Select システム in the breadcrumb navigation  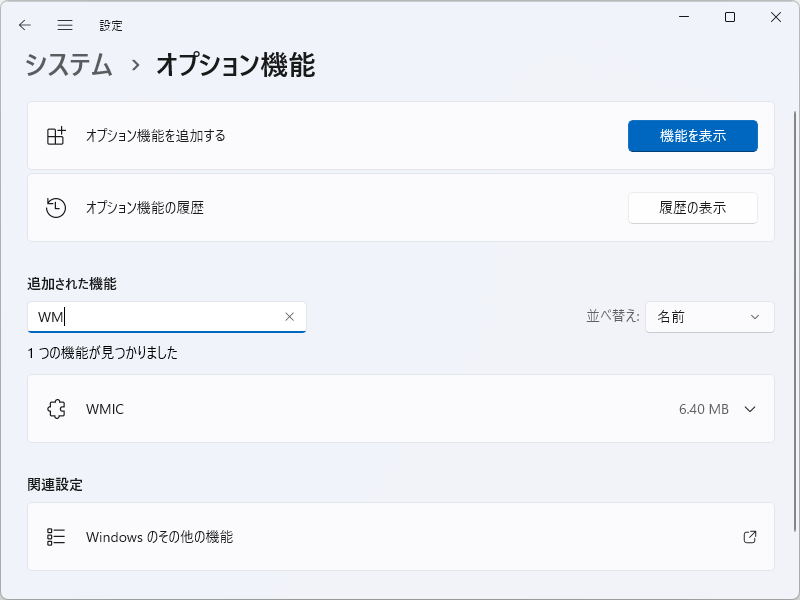click(x=67, y=65)
